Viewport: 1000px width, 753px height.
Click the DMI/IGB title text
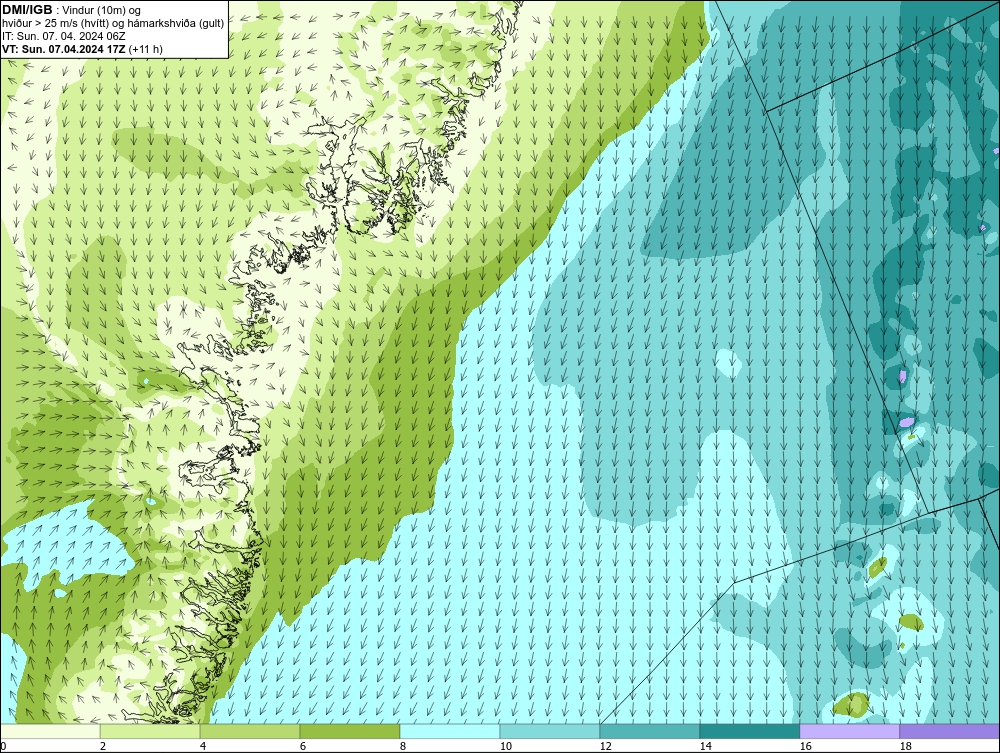pyautogui.click(x=27, y=10)
